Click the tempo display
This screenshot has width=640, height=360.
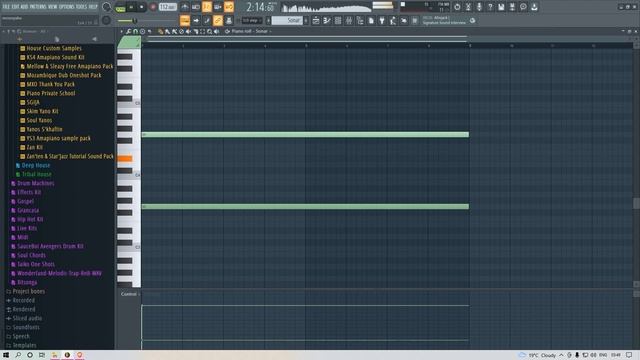click(167, 7)
